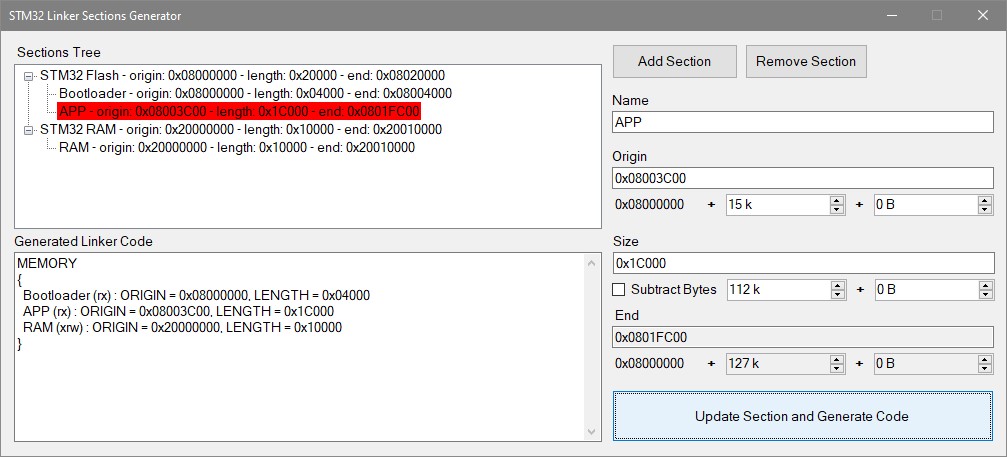Screen dimensions: 1007x457
Task: Select the STM32 Flash root row
Action: [x=243, y=76]
